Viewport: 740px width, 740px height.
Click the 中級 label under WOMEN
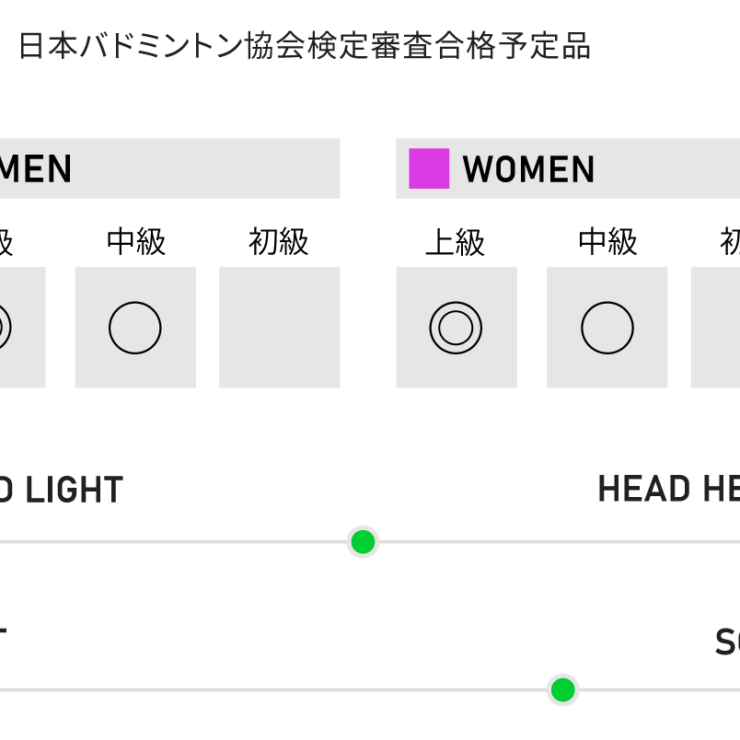(607, 242)
